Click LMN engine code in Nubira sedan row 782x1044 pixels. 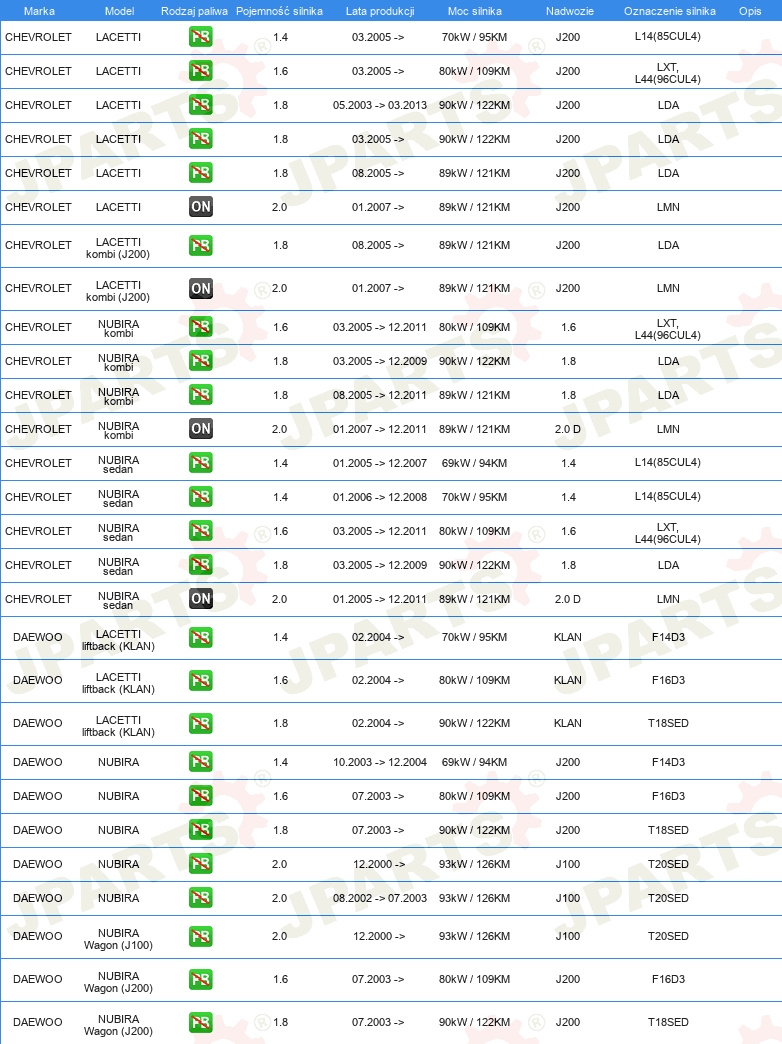pos(668,599)
